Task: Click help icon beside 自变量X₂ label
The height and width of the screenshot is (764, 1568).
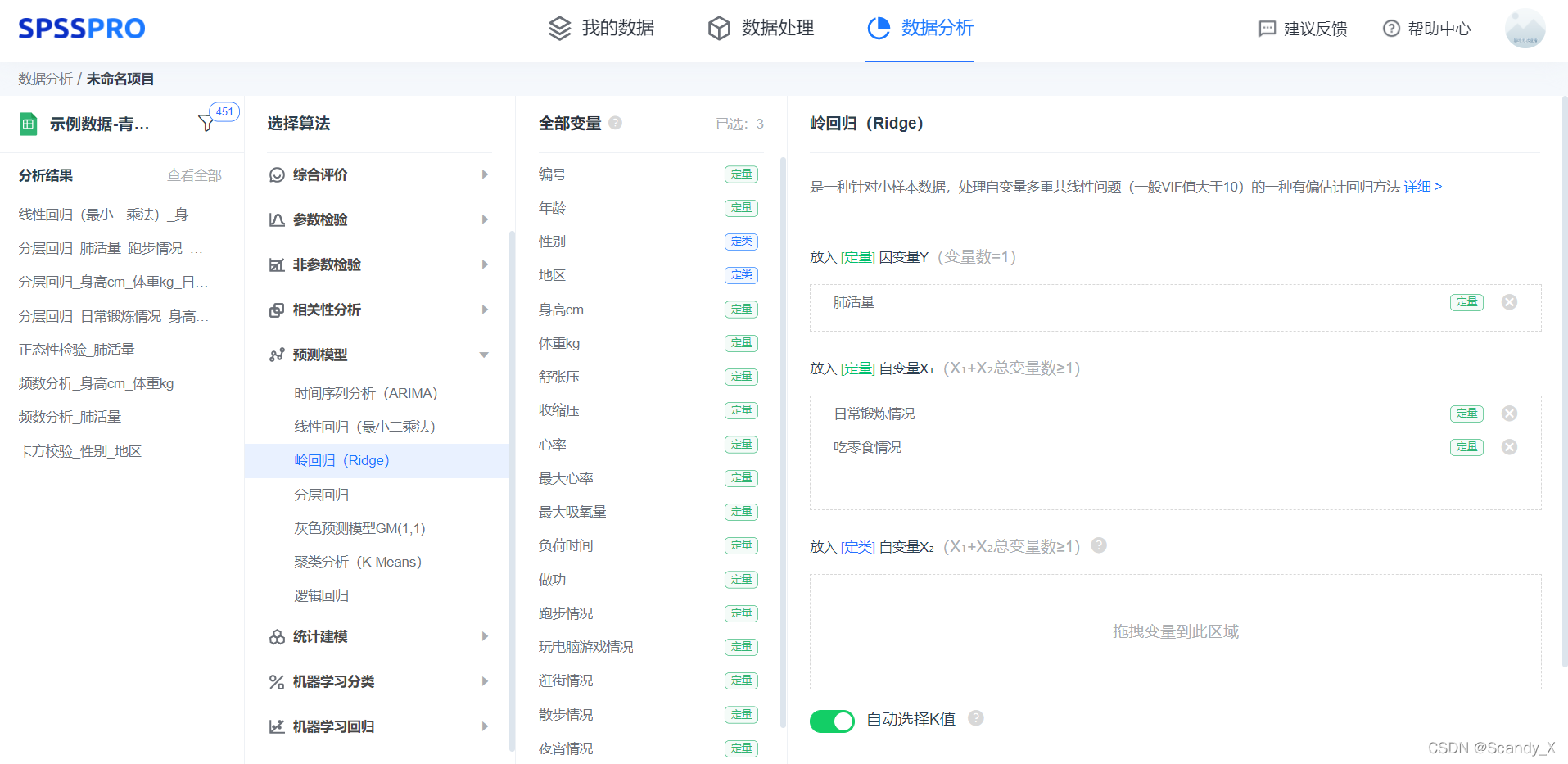Action: [1099, 545]
